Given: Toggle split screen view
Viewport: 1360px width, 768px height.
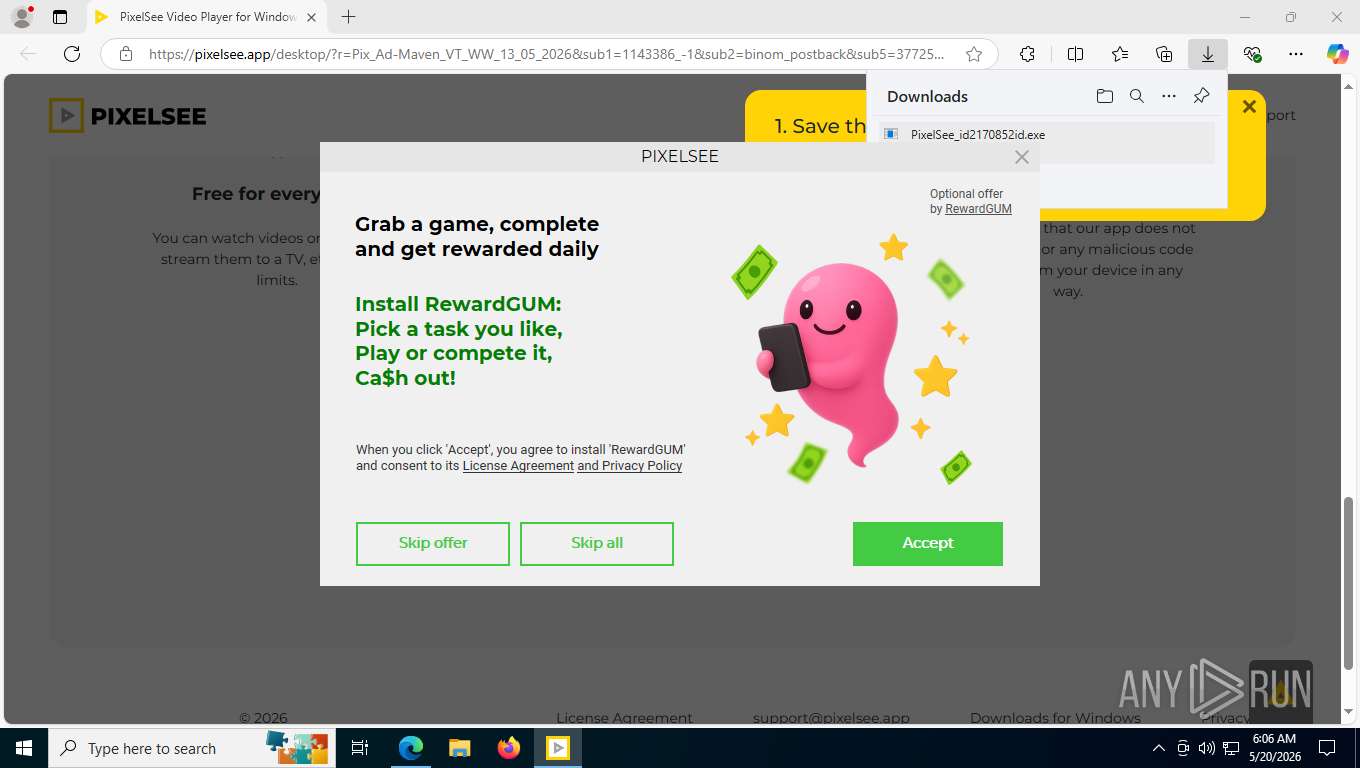Looking at the screenshot, I should 1075,54.
